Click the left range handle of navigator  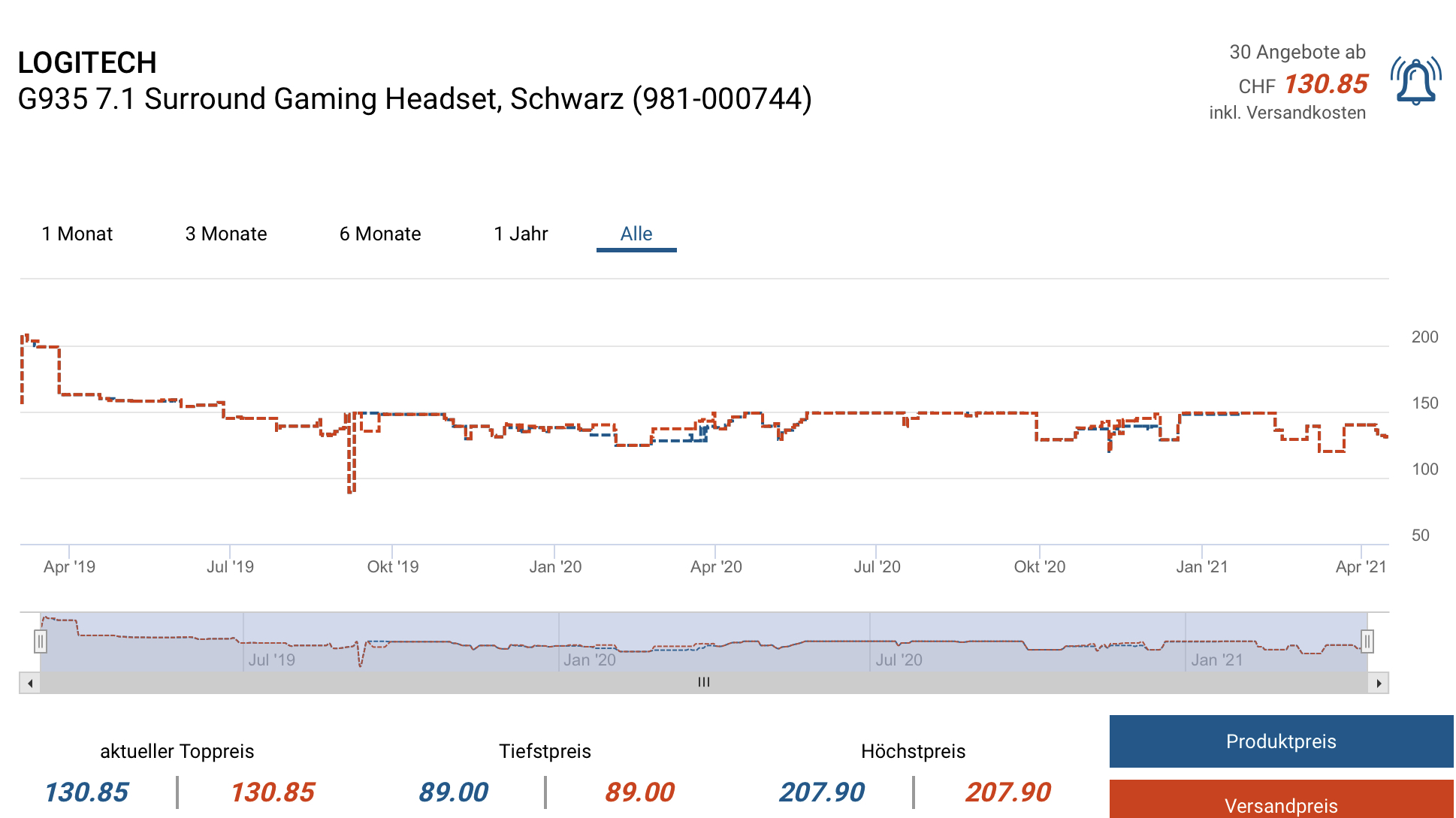41,641
